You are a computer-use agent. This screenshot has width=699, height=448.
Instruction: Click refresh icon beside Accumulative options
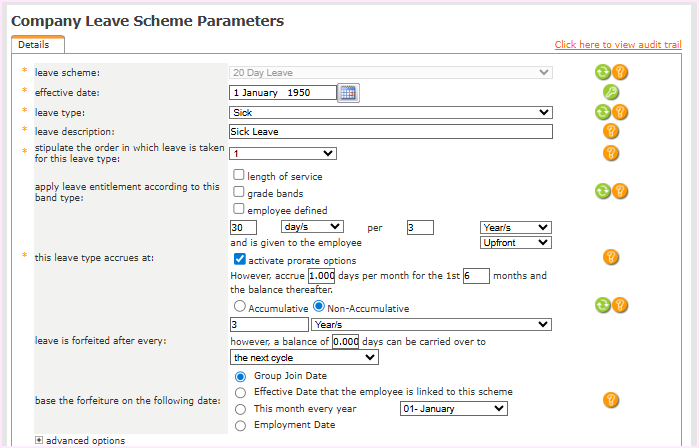pyautogui.click(x=603, y=305)
